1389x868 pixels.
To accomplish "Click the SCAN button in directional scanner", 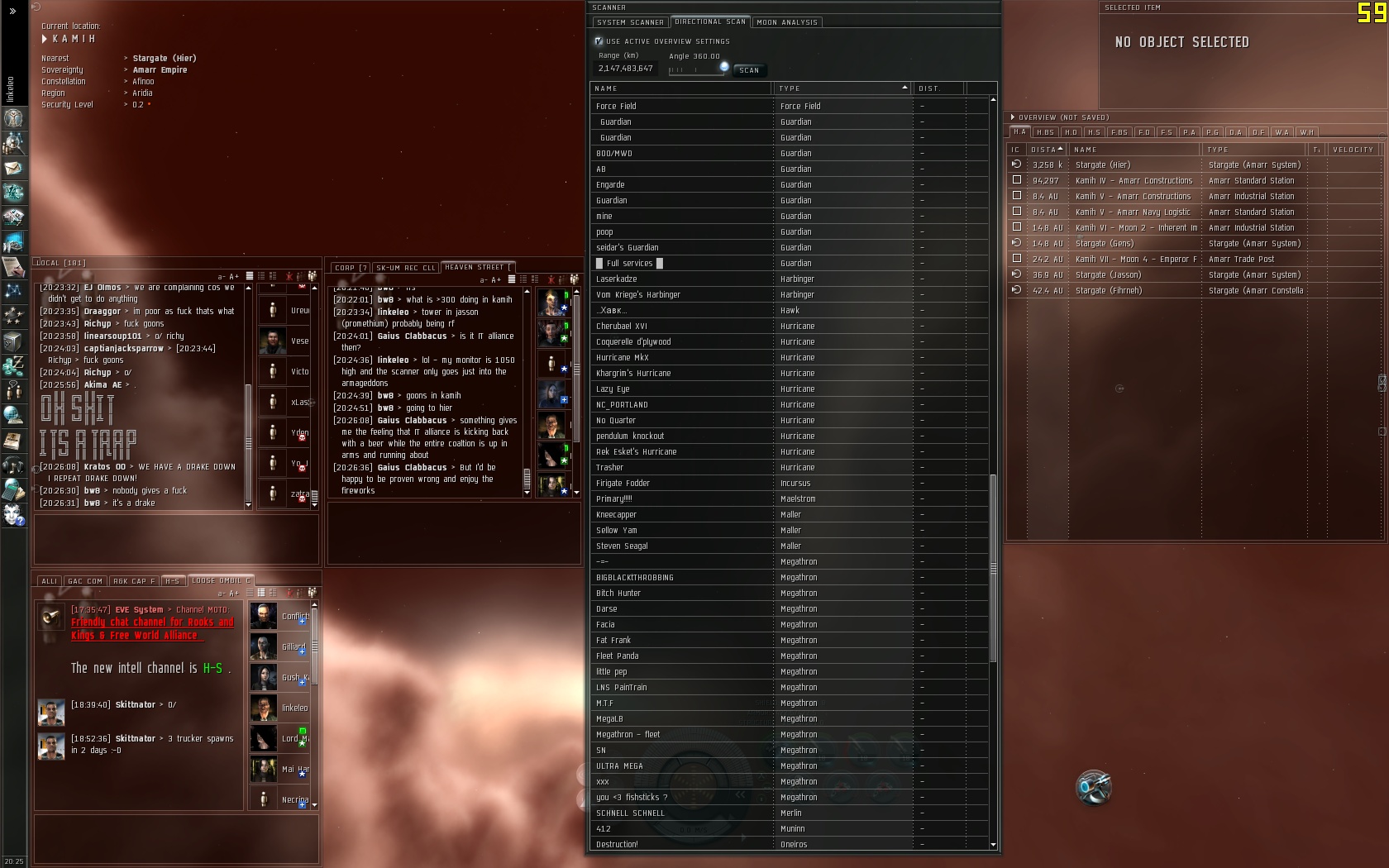I will [x=749, y=70].
